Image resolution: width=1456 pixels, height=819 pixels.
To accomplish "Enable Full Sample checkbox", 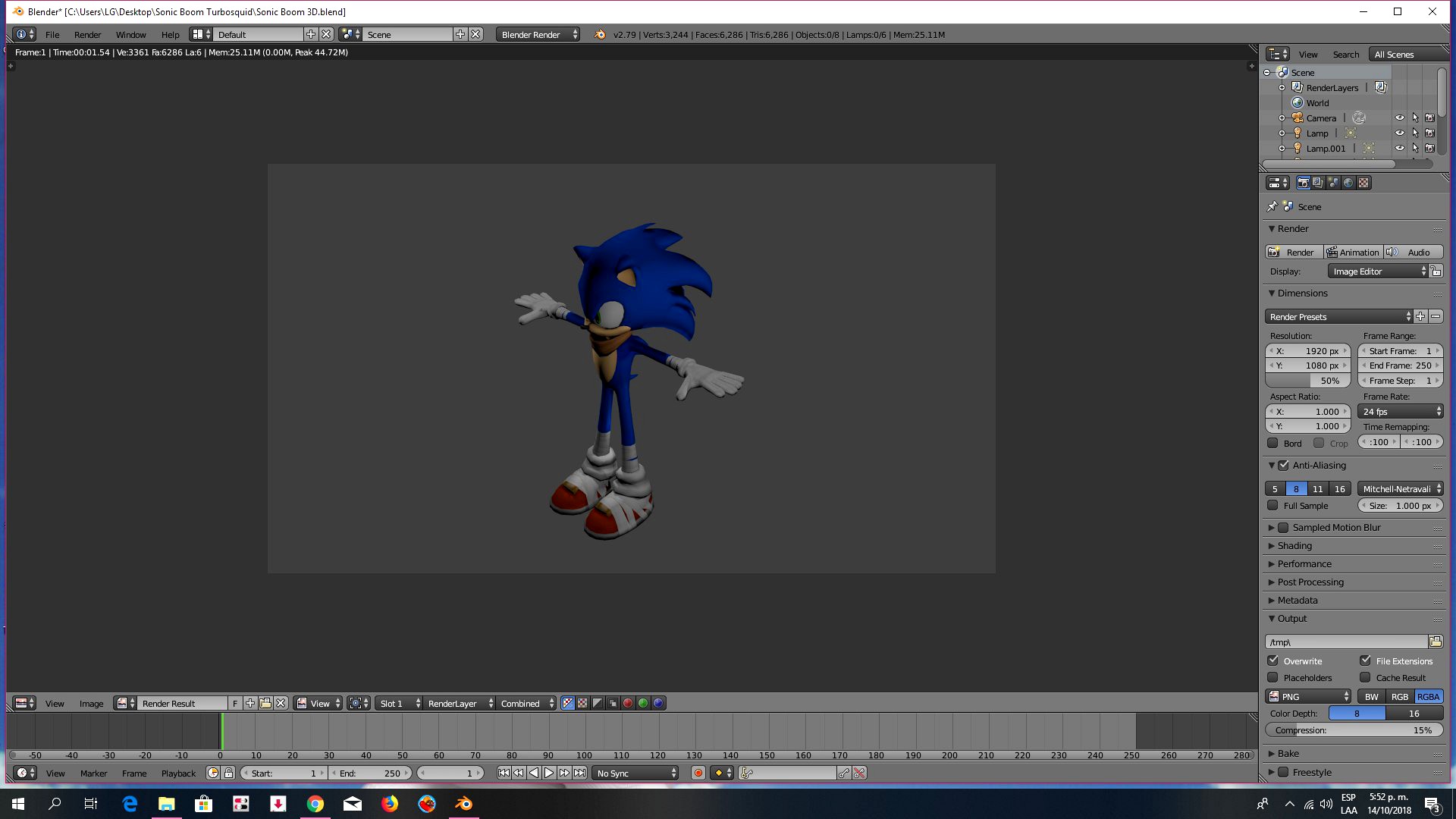I will [x=1272, y=505].
